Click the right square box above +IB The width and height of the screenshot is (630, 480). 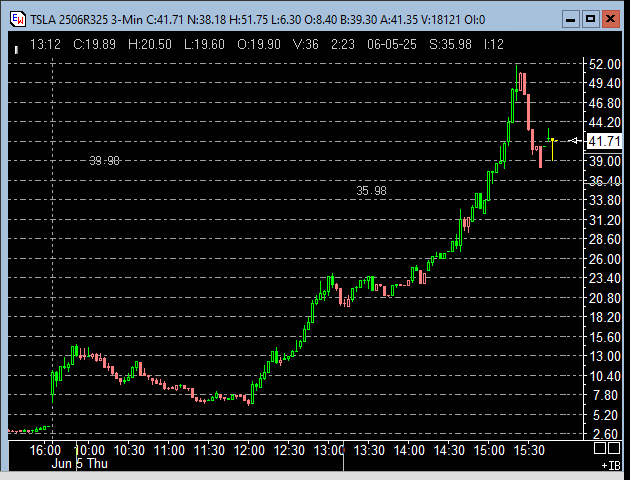tap(614, 448)
